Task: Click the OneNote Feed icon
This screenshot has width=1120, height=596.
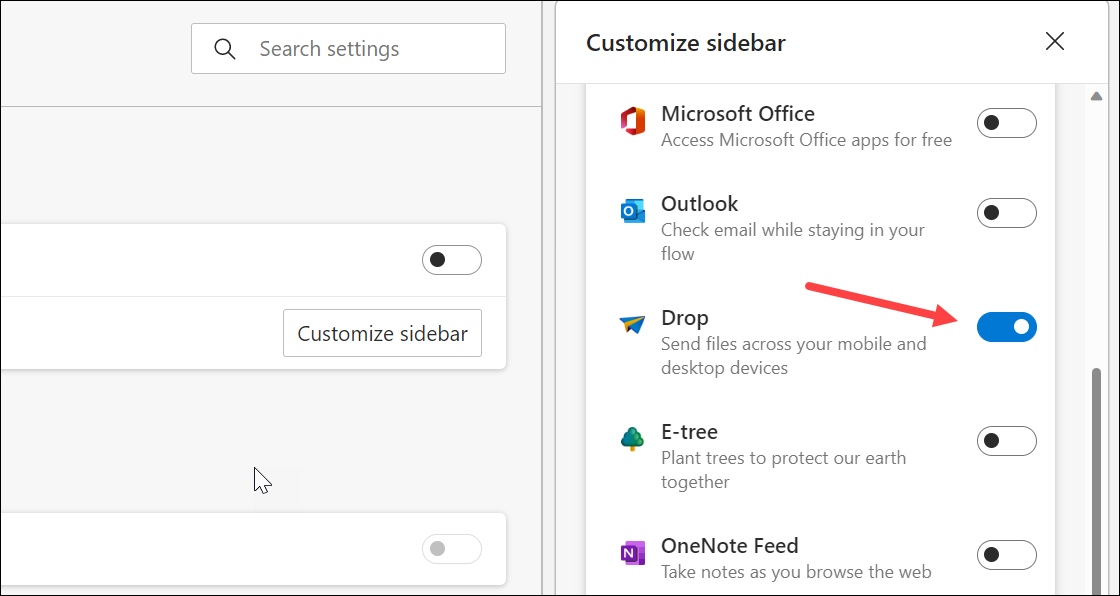Action: (x=633, y=554)
